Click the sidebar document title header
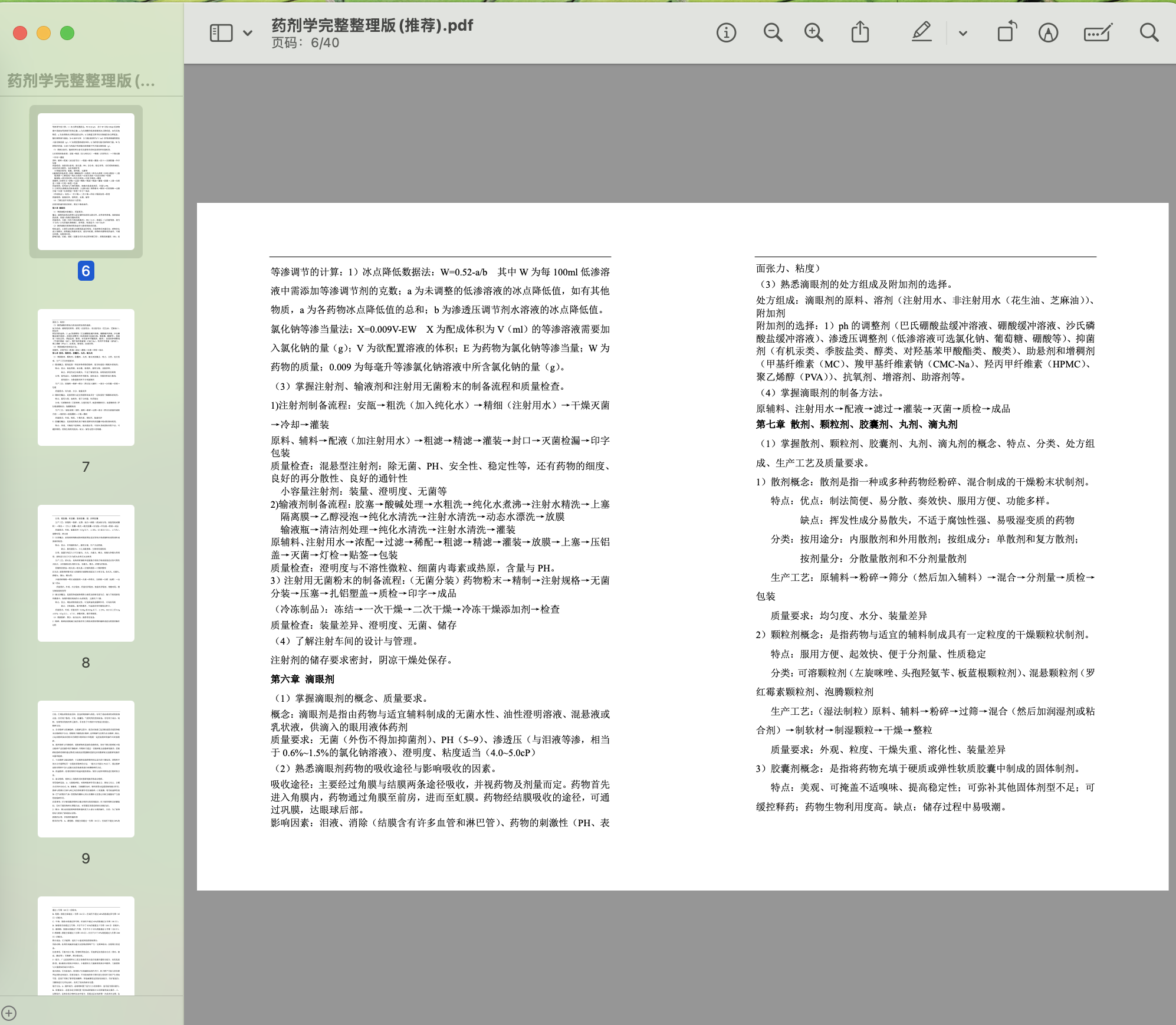The image size is (1176, 1025). tap(81, 81)
